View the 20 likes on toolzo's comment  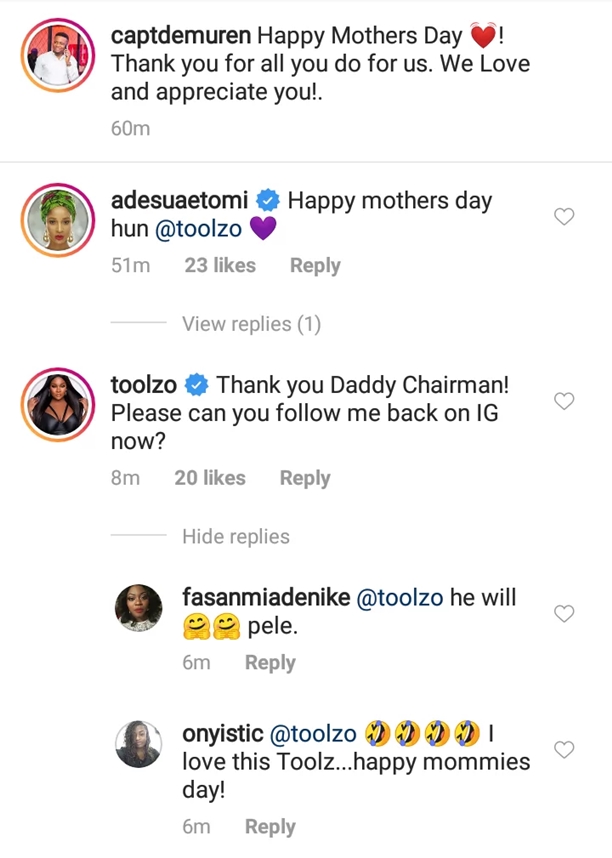[x=210, y=478]
